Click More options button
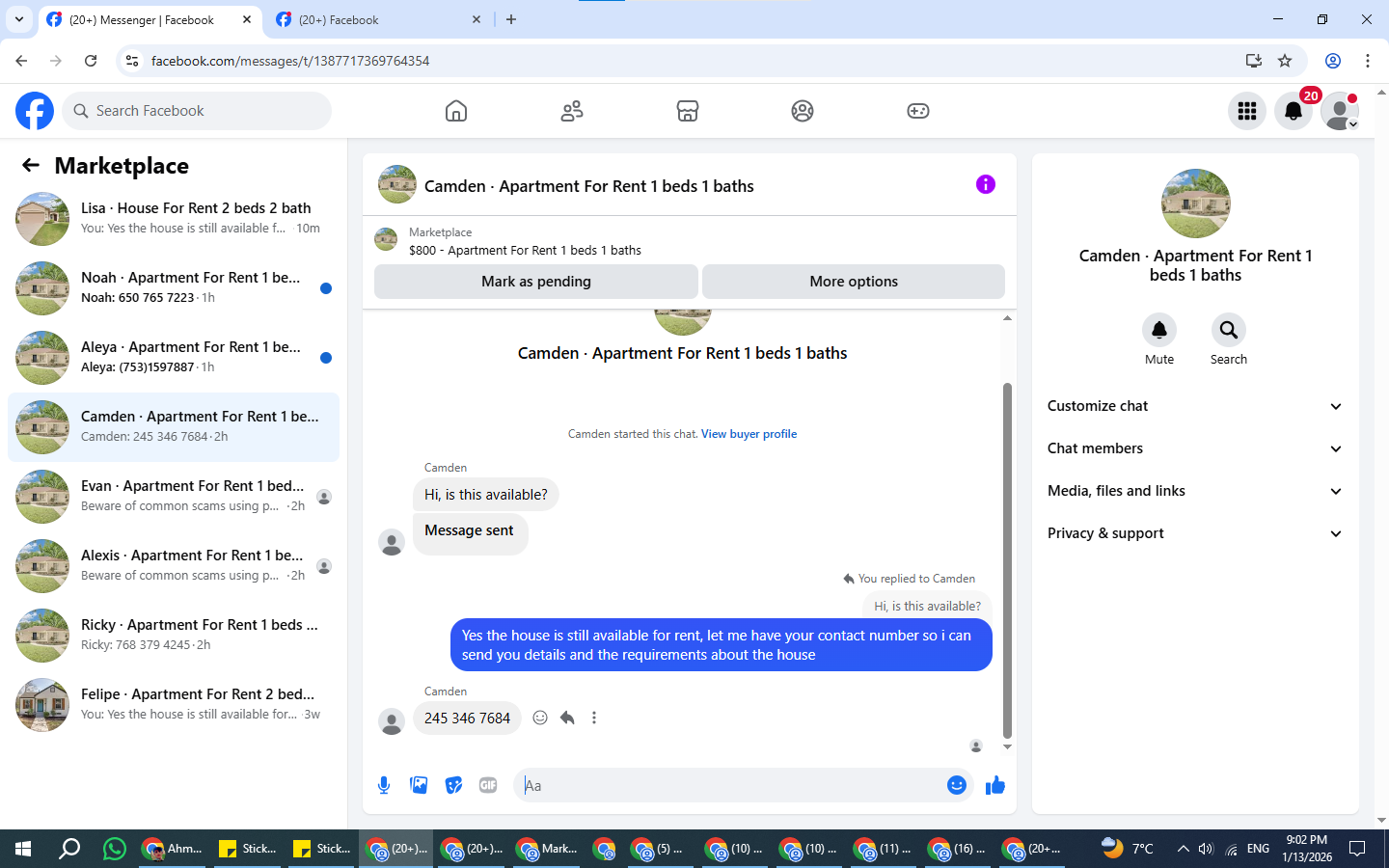Viewport: 1389px width, 868px height. pyautogui.click(x=854, y=282)
